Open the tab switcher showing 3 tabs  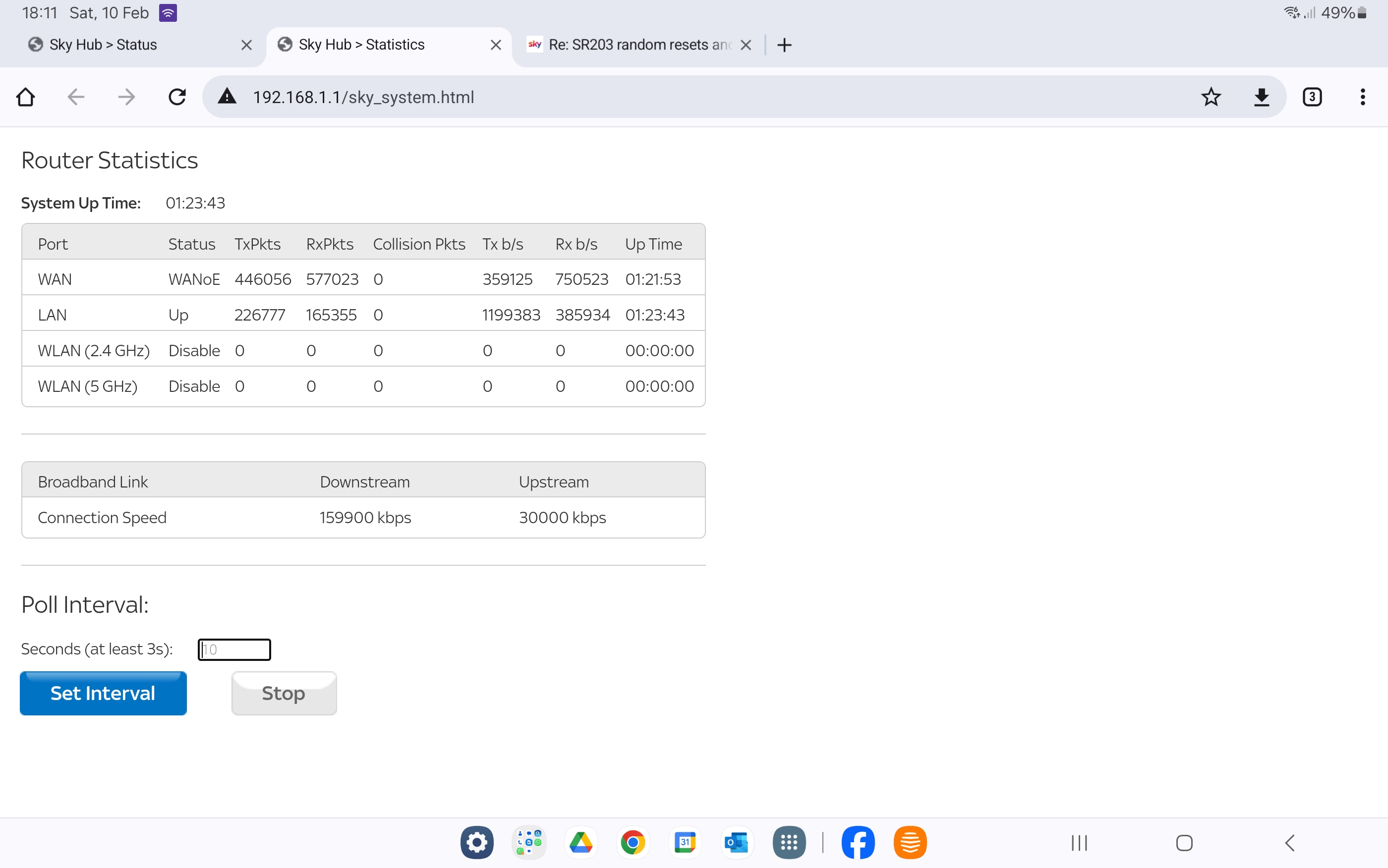(1312, 97)
